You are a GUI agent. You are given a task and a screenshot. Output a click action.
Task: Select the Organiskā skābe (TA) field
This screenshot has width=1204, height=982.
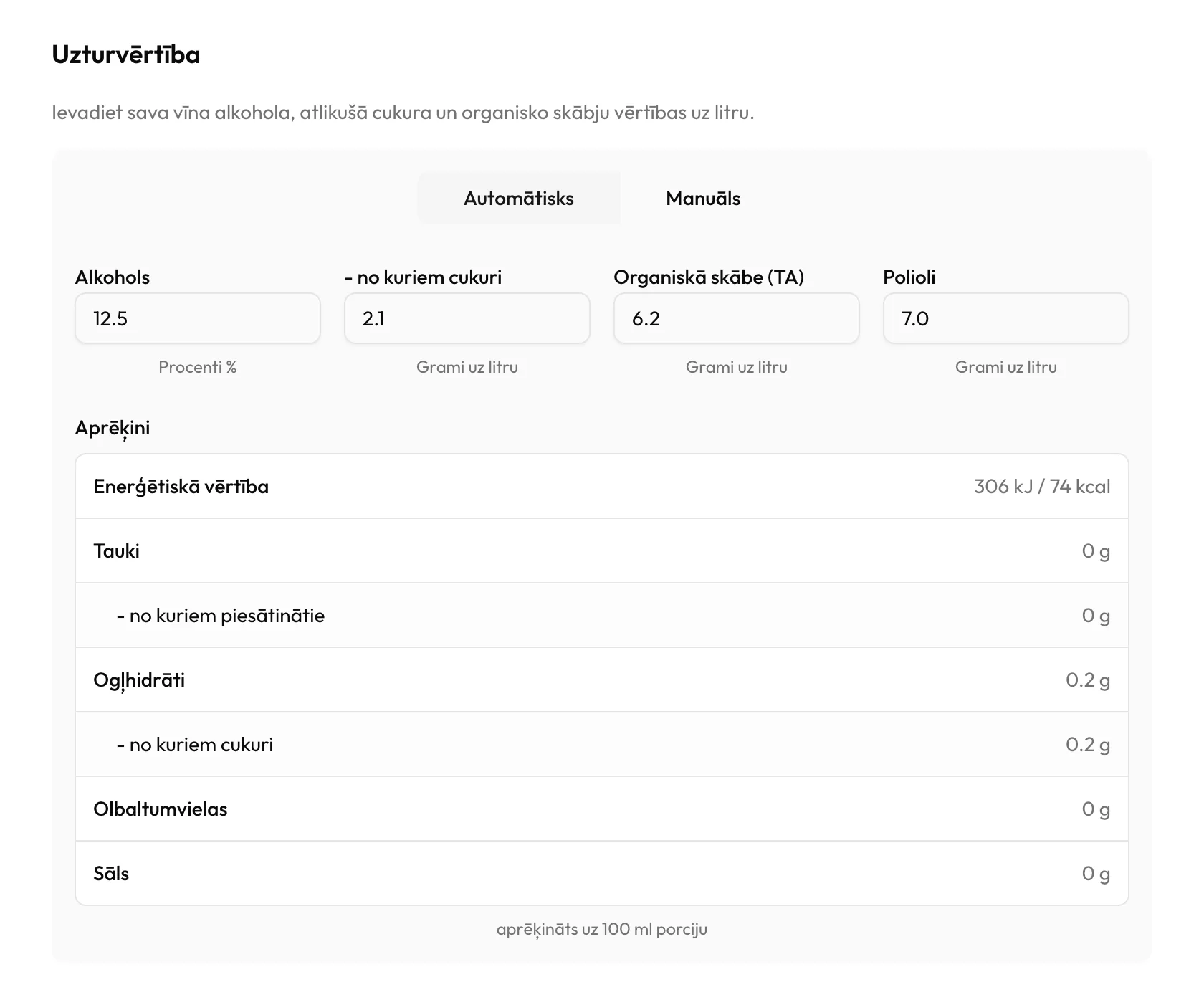[x=737, y=318]
